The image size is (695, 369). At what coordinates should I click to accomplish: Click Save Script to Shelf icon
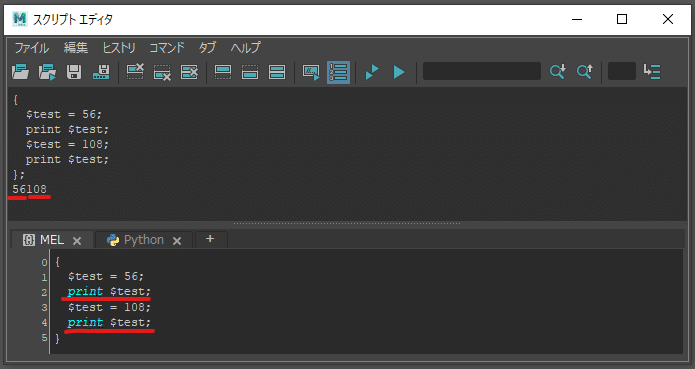(101, 72)
